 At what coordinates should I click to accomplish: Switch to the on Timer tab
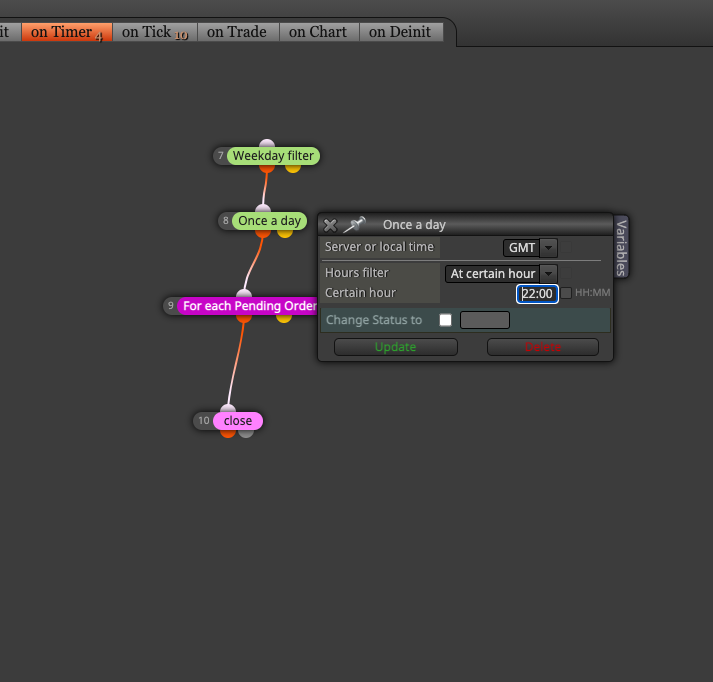67,32
